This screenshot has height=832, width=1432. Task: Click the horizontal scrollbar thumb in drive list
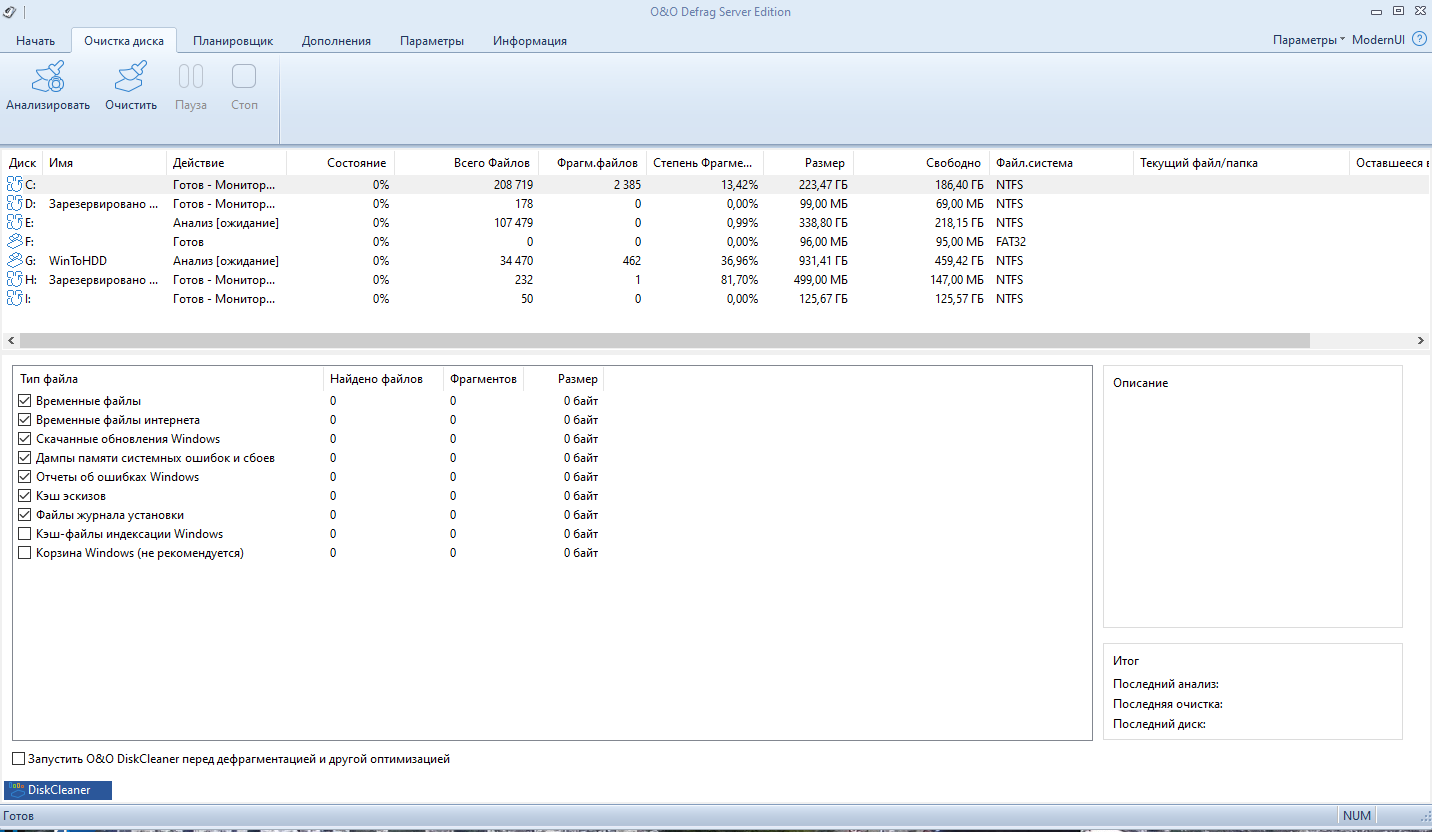coord(664,341)
